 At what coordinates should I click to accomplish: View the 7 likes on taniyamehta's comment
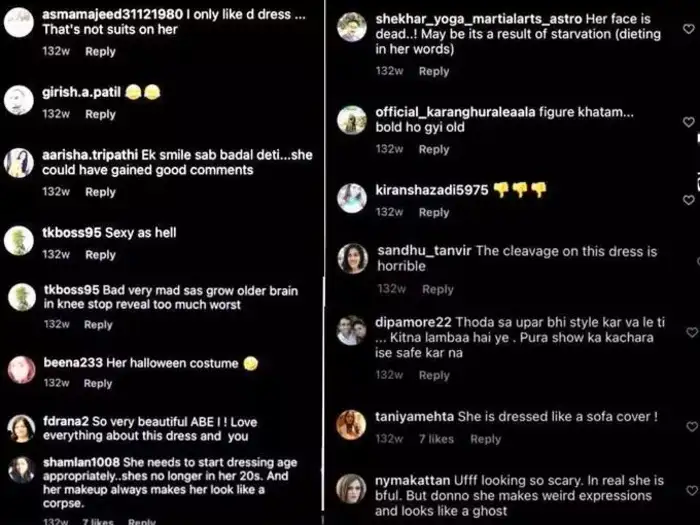click(435, 439)
